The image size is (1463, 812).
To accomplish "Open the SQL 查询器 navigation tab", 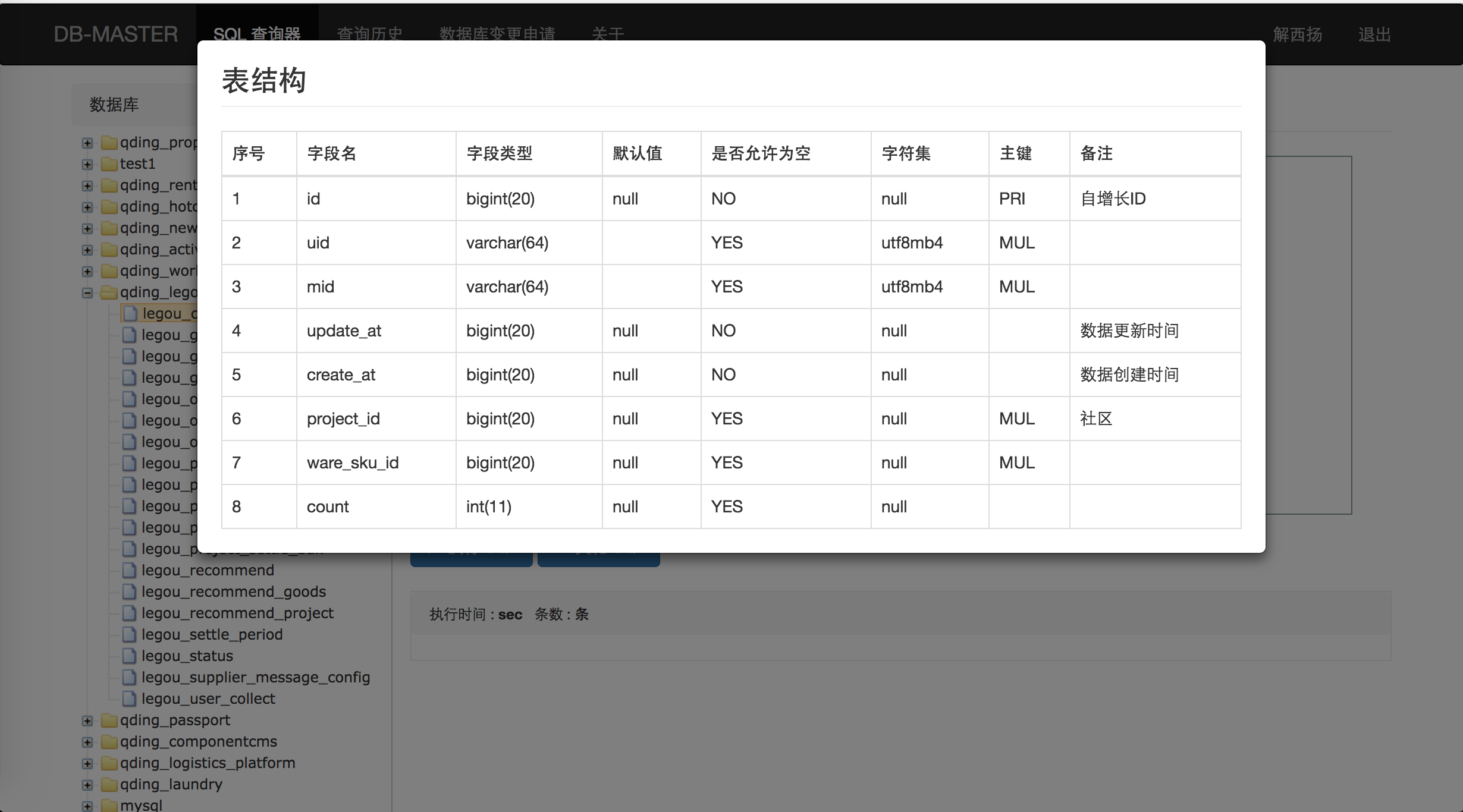I will click(257, 34).
